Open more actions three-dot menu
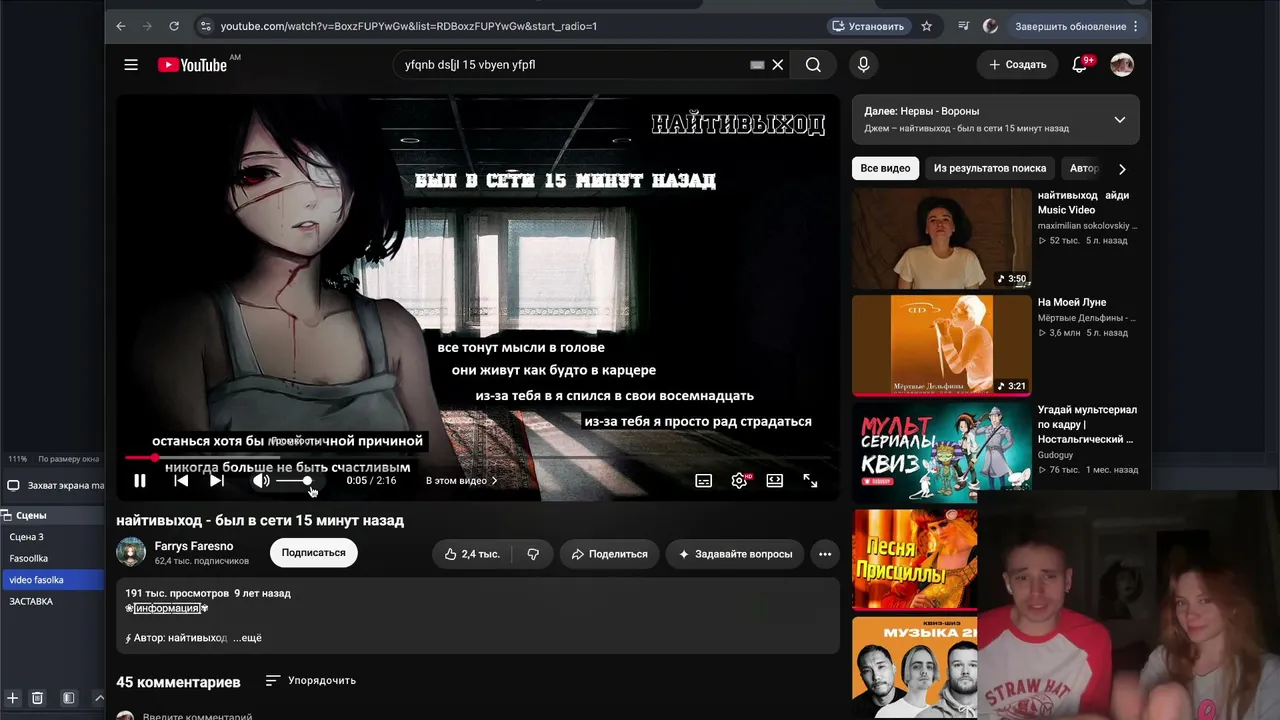The width and height of the screenshot is (1280, 720). point(825,554)
